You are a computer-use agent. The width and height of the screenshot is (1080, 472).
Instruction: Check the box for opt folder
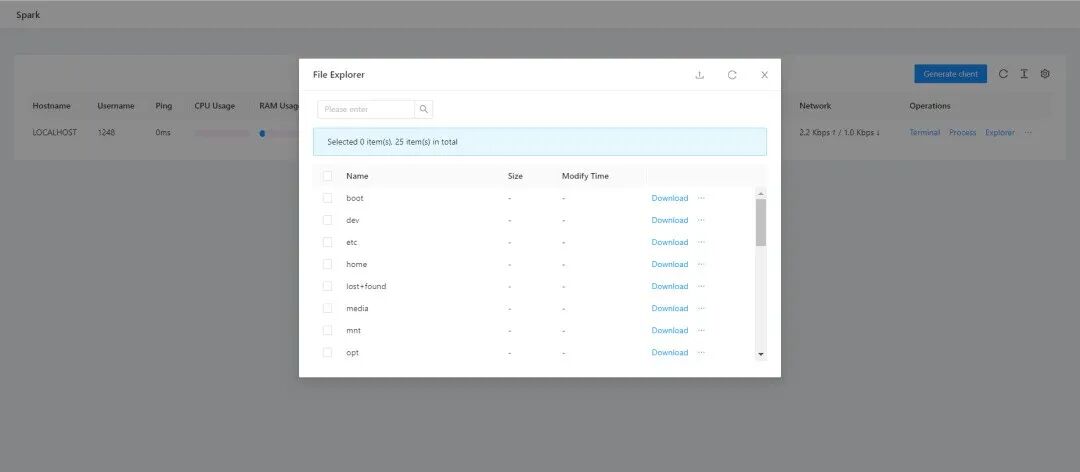[327, 352]
